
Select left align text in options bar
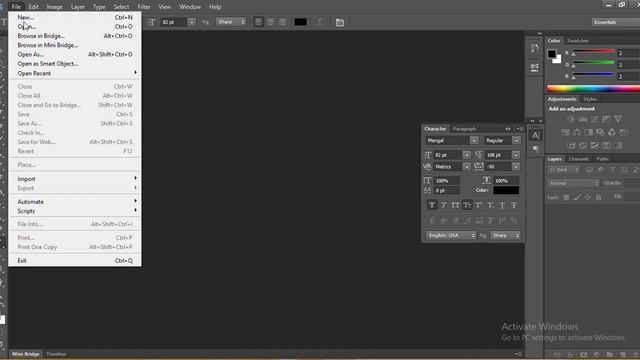tap(258, 22)
